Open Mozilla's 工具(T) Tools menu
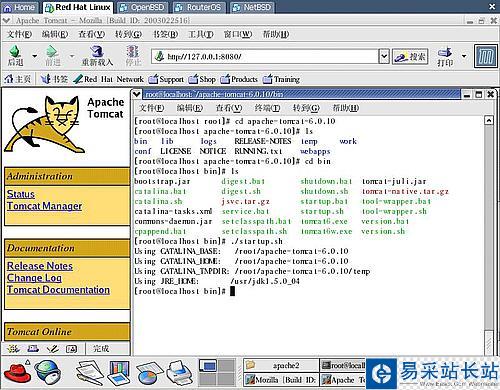 click(x=201, y=34)
